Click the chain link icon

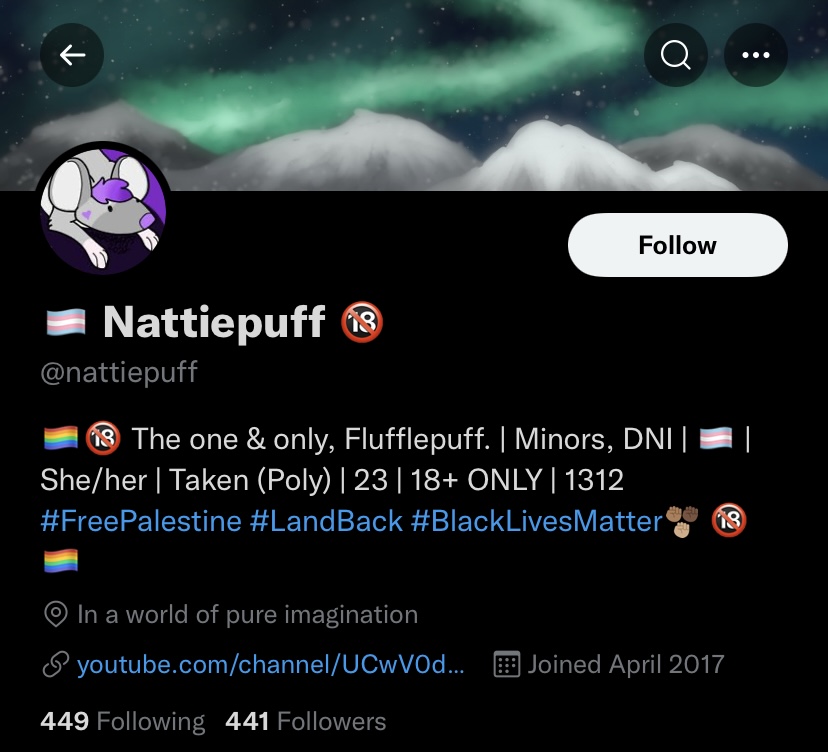(55, 665)
